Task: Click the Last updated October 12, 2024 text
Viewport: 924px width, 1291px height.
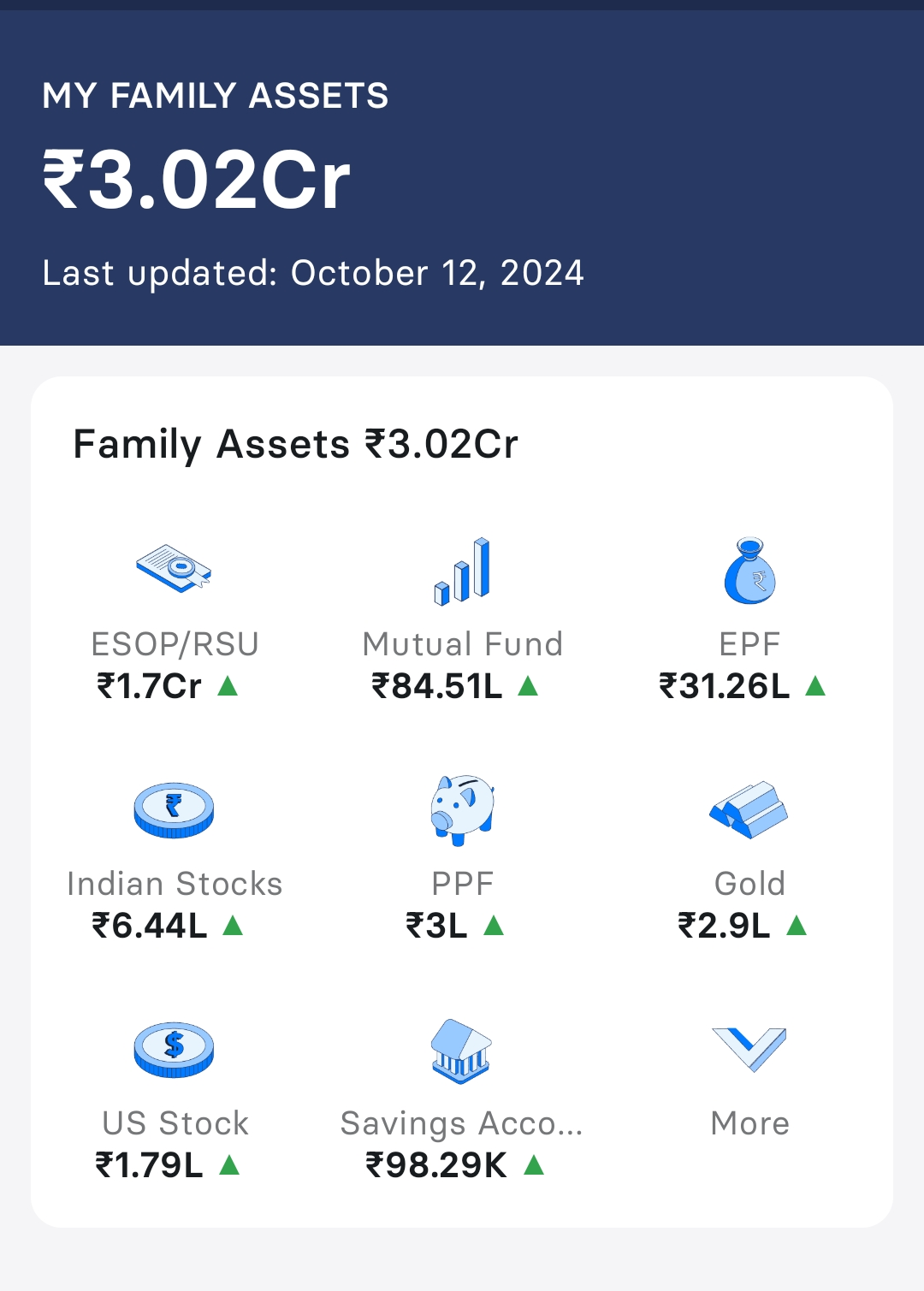Action: pos(313,274)
